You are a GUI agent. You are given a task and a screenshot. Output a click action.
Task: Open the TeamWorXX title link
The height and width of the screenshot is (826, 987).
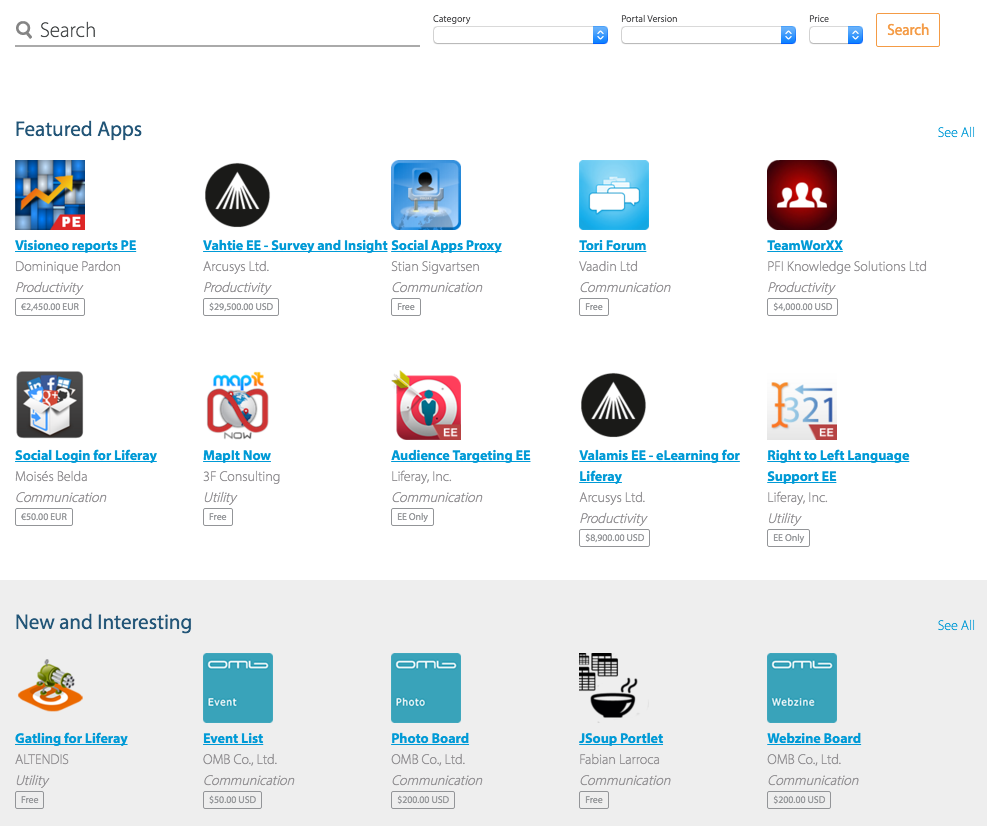804,246
